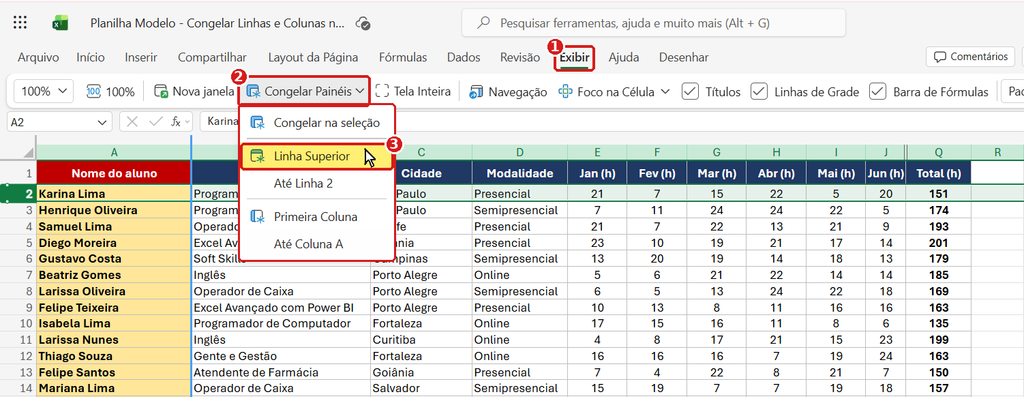
Task: Click the Select All corner triangle
Action: 28,152
